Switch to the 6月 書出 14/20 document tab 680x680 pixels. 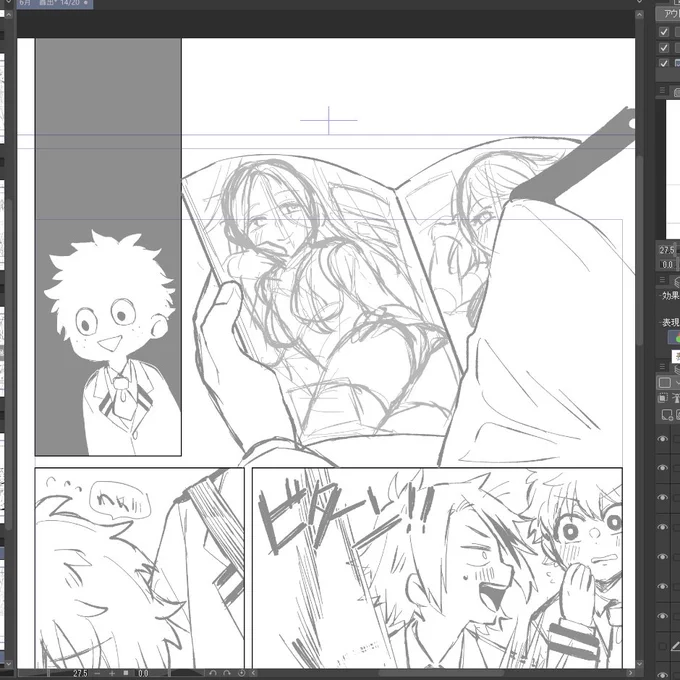click(55, 3)
